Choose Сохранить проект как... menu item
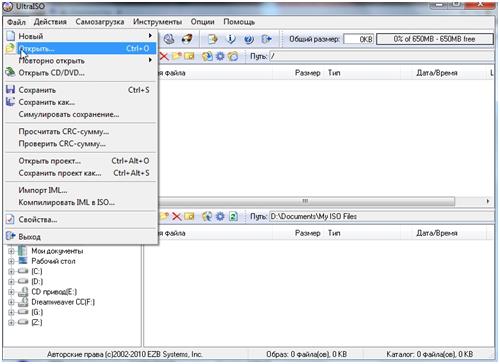The width and height of the screenshot is (500, 364). (81, 173)
